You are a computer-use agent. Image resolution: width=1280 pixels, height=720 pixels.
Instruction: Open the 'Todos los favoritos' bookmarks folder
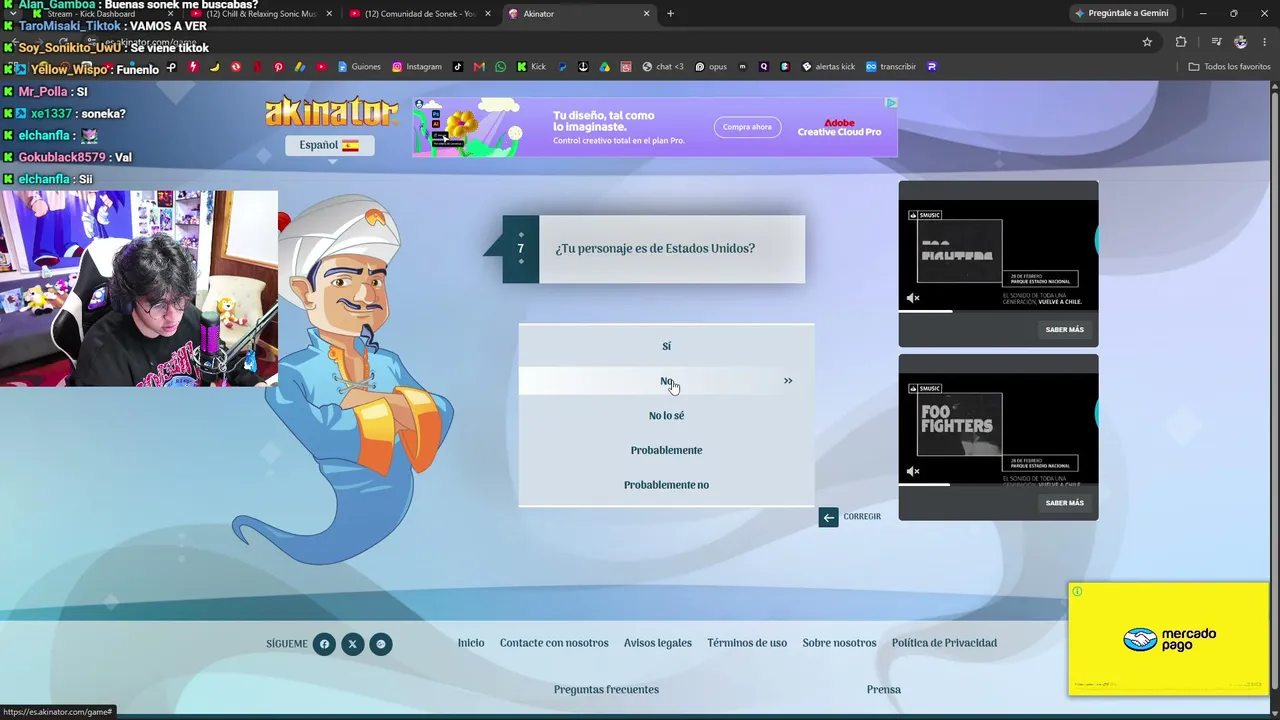tap(1229, 67)
